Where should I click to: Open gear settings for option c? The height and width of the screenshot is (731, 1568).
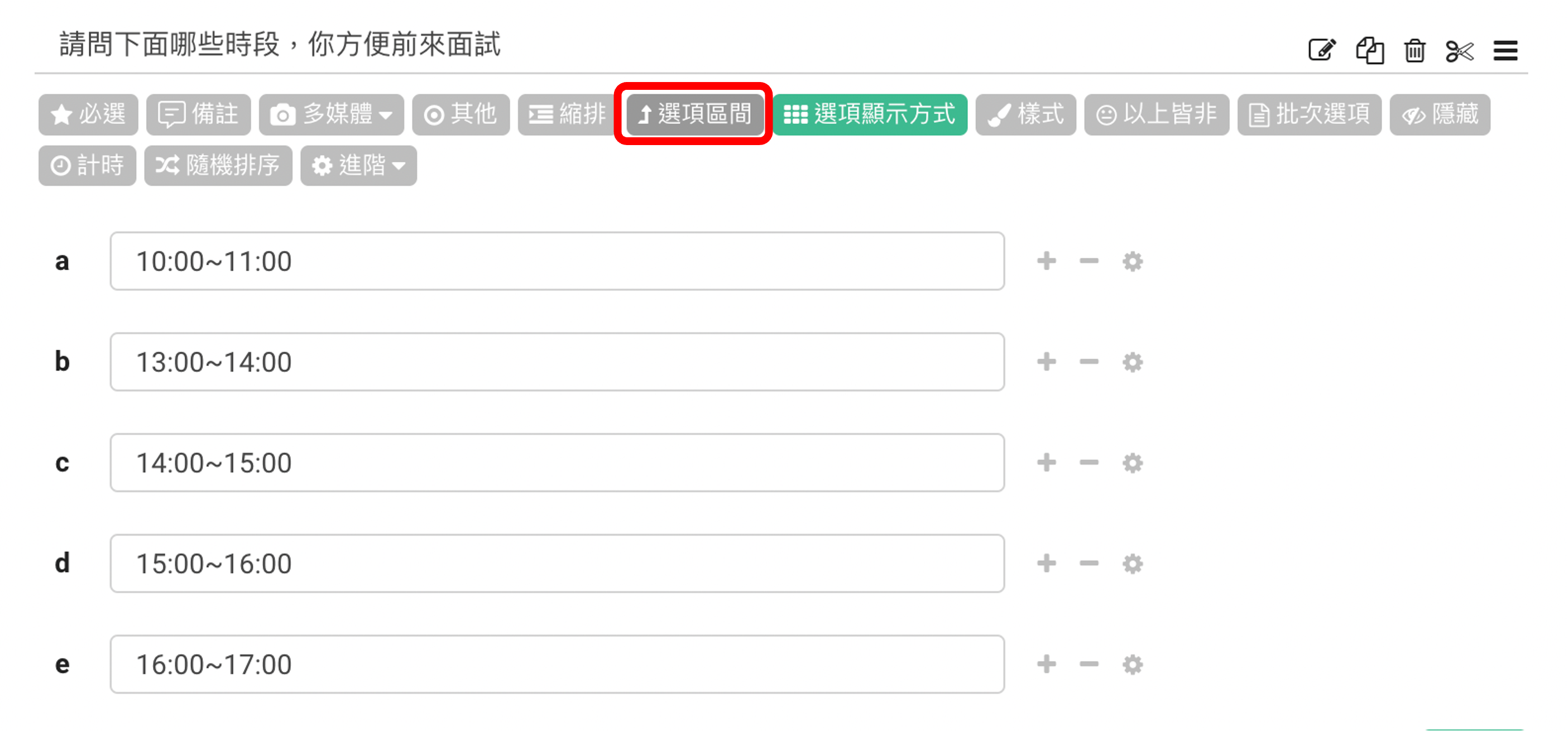point(1132,463)
